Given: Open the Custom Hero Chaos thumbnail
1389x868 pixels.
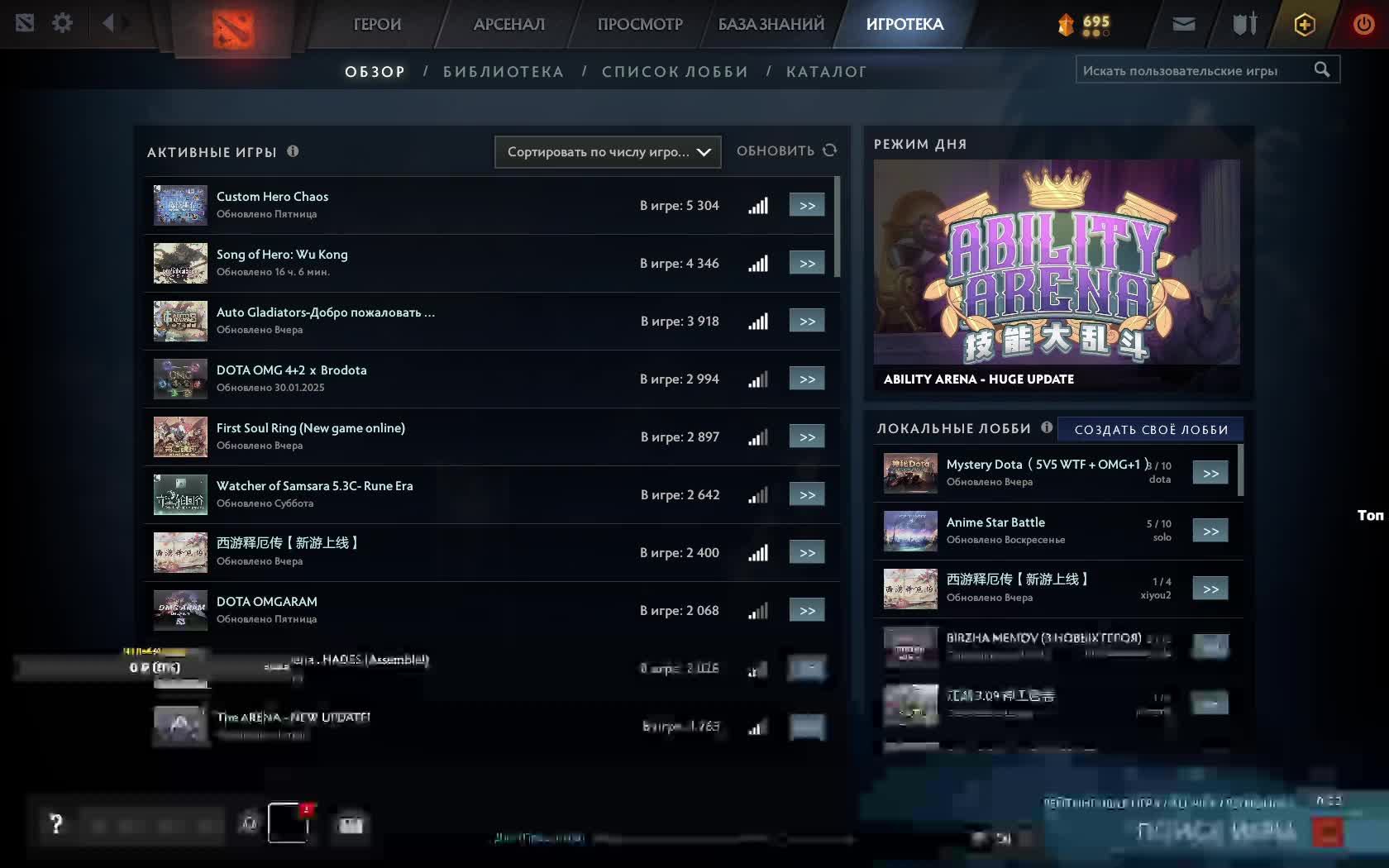Looking at the screenshot, I should [x=180, y=205].
